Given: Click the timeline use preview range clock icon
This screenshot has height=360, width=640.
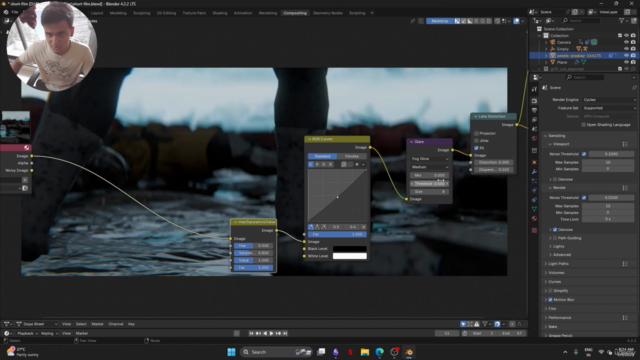Looking at the screenshot, I should 464,333.
